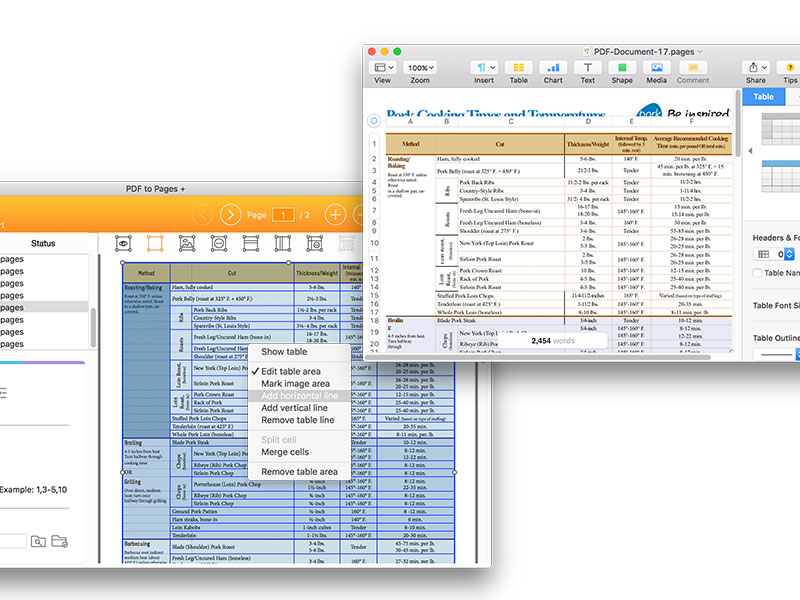
Task: Click the Table Outline line style control
Action: pos(775,354)
